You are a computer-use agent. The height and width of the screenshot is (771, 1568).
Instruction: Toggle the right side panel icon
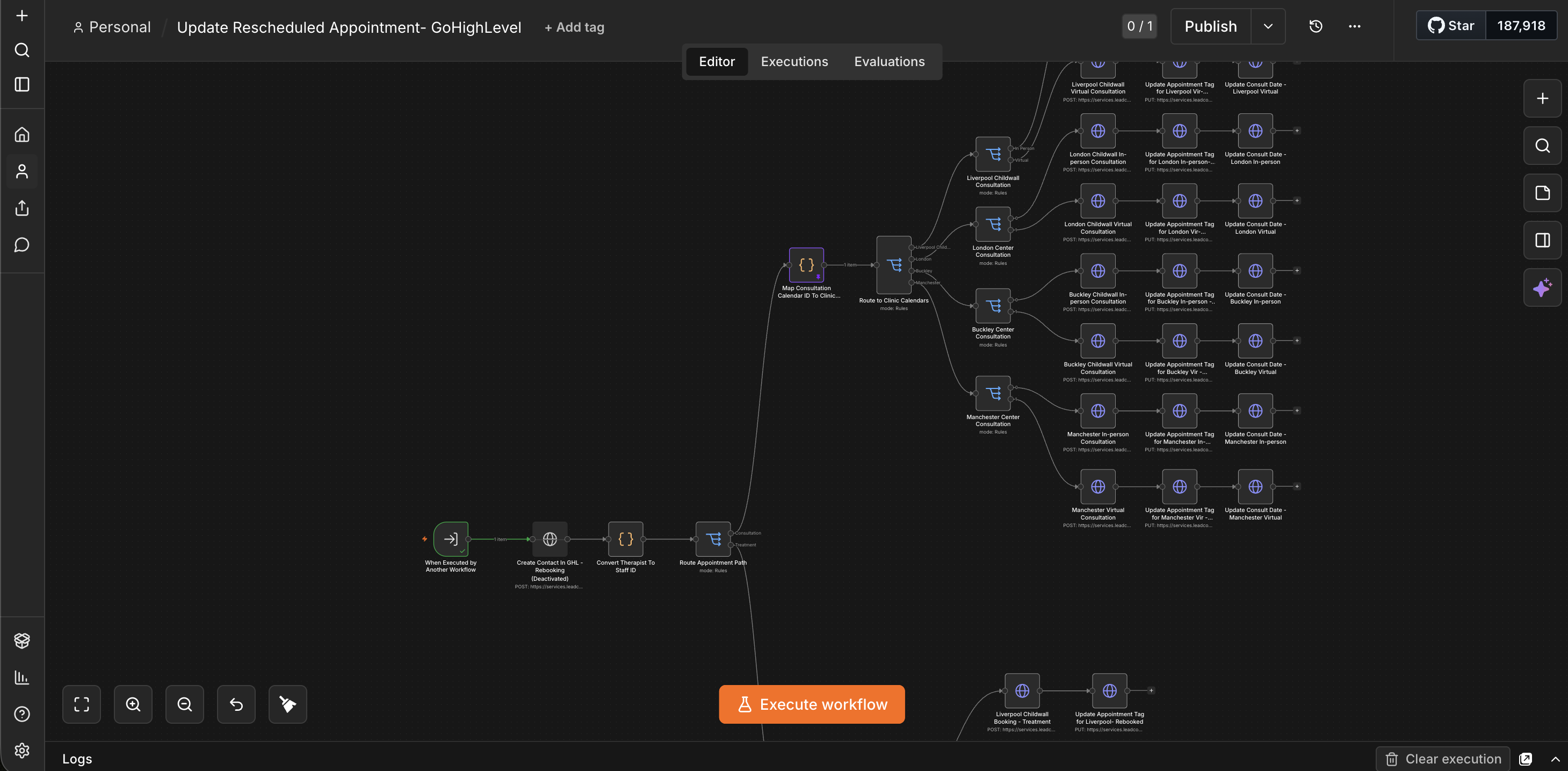[x=1542, y=241]
